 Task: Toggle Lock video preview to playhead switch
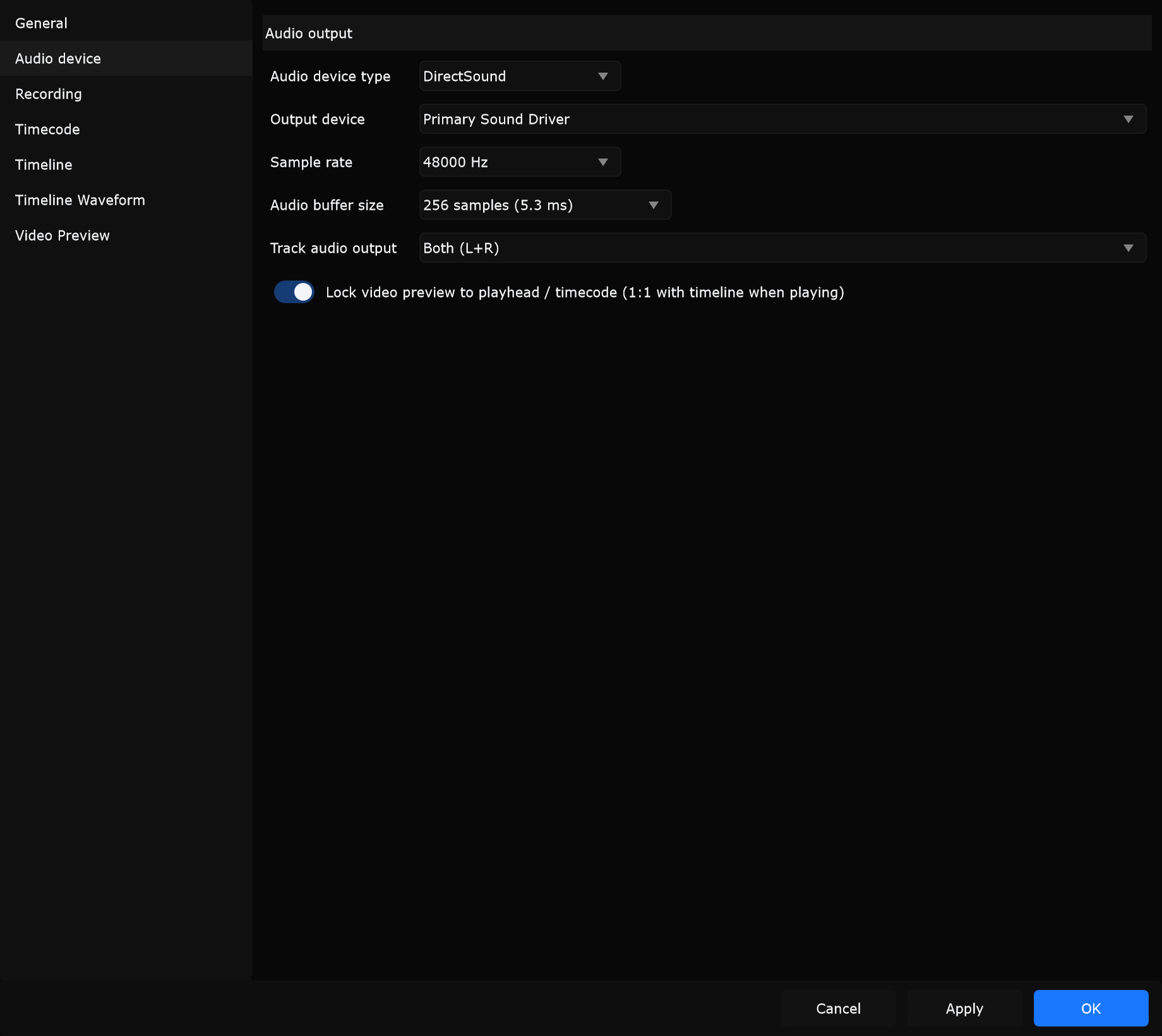294,292
